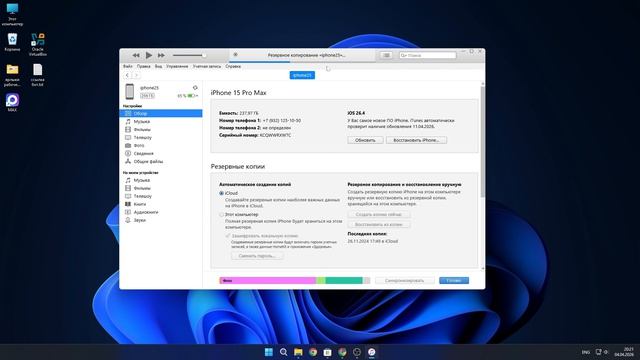Click the Oracle VirtualBox desktop icon
Screen dimensions: 640x360
38,44
